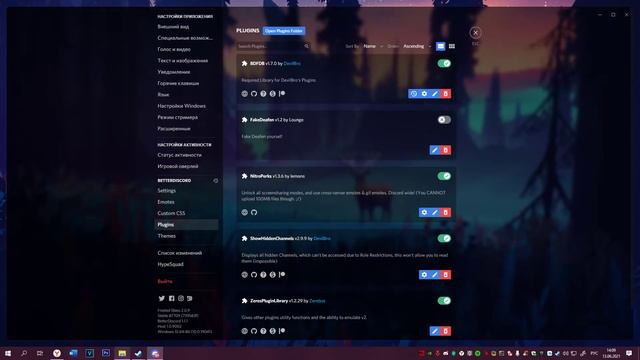Disable the BDFDB plugin toggle
The height and width of the screenshot is (360, 640).
444,63
